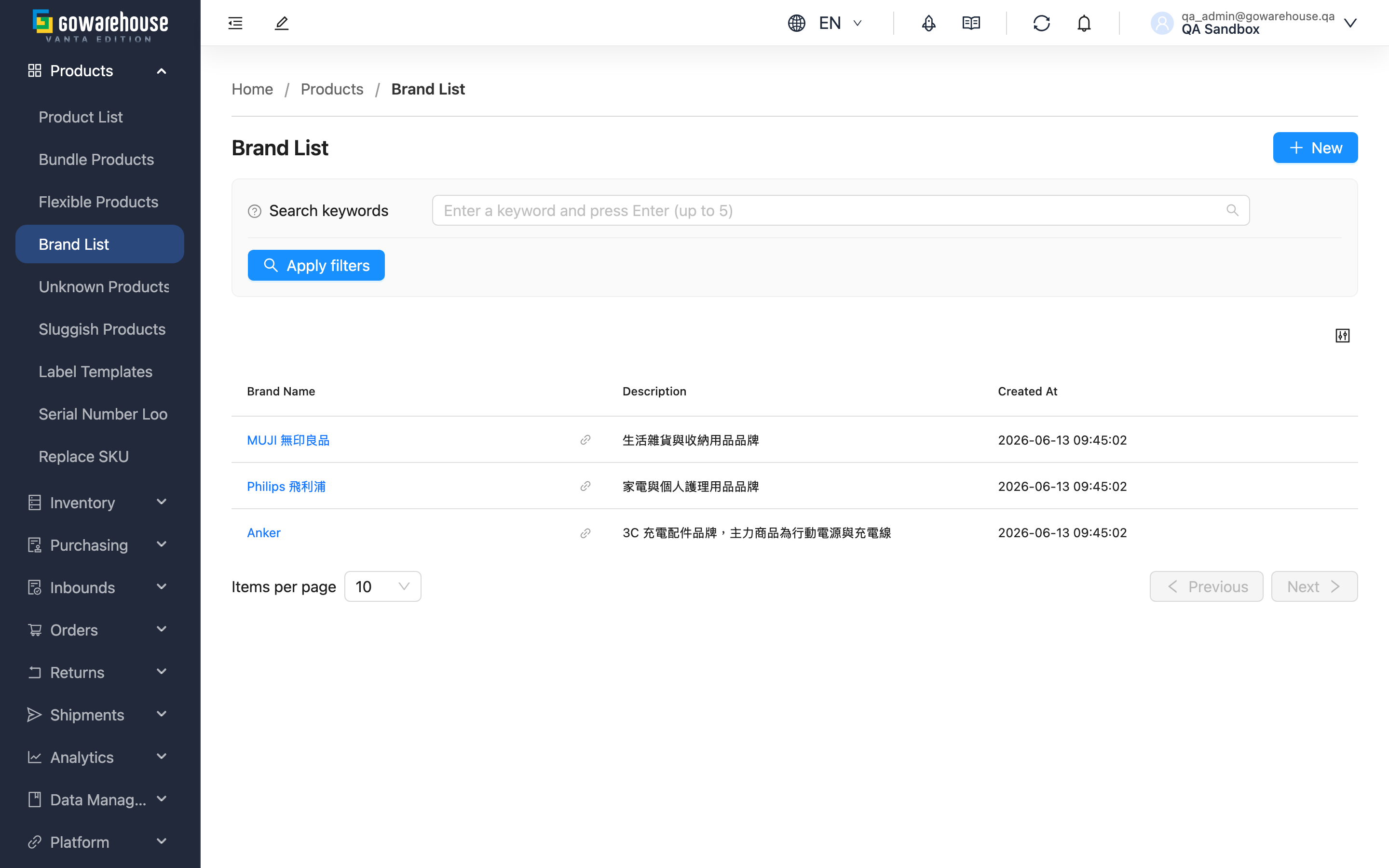The image size is (1389, 868).
Task: Click the Inbounds icon in sidebar
Action: coord(34,587)
